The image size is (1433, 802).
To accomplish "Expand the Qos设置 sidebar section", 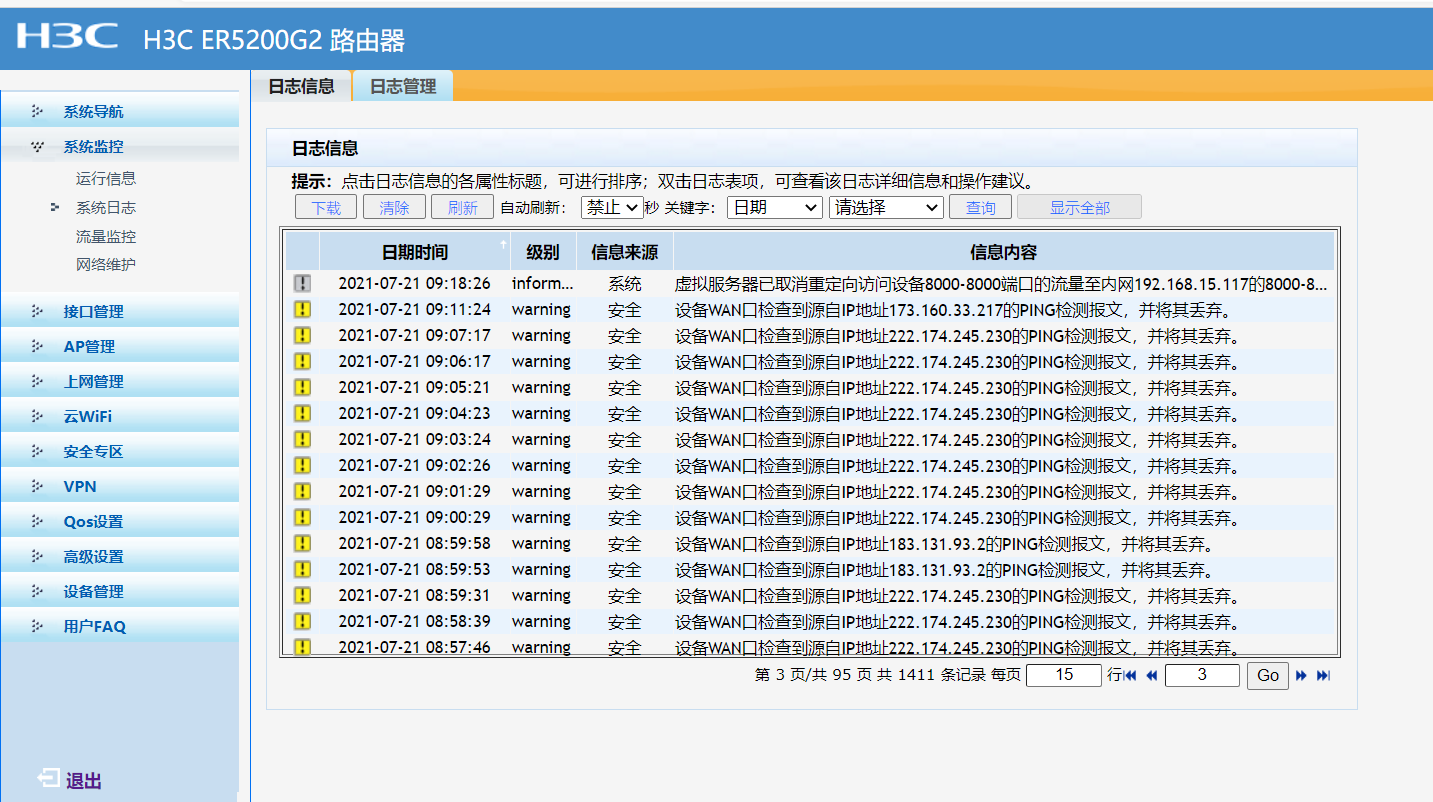I will (x=120, y=522).
